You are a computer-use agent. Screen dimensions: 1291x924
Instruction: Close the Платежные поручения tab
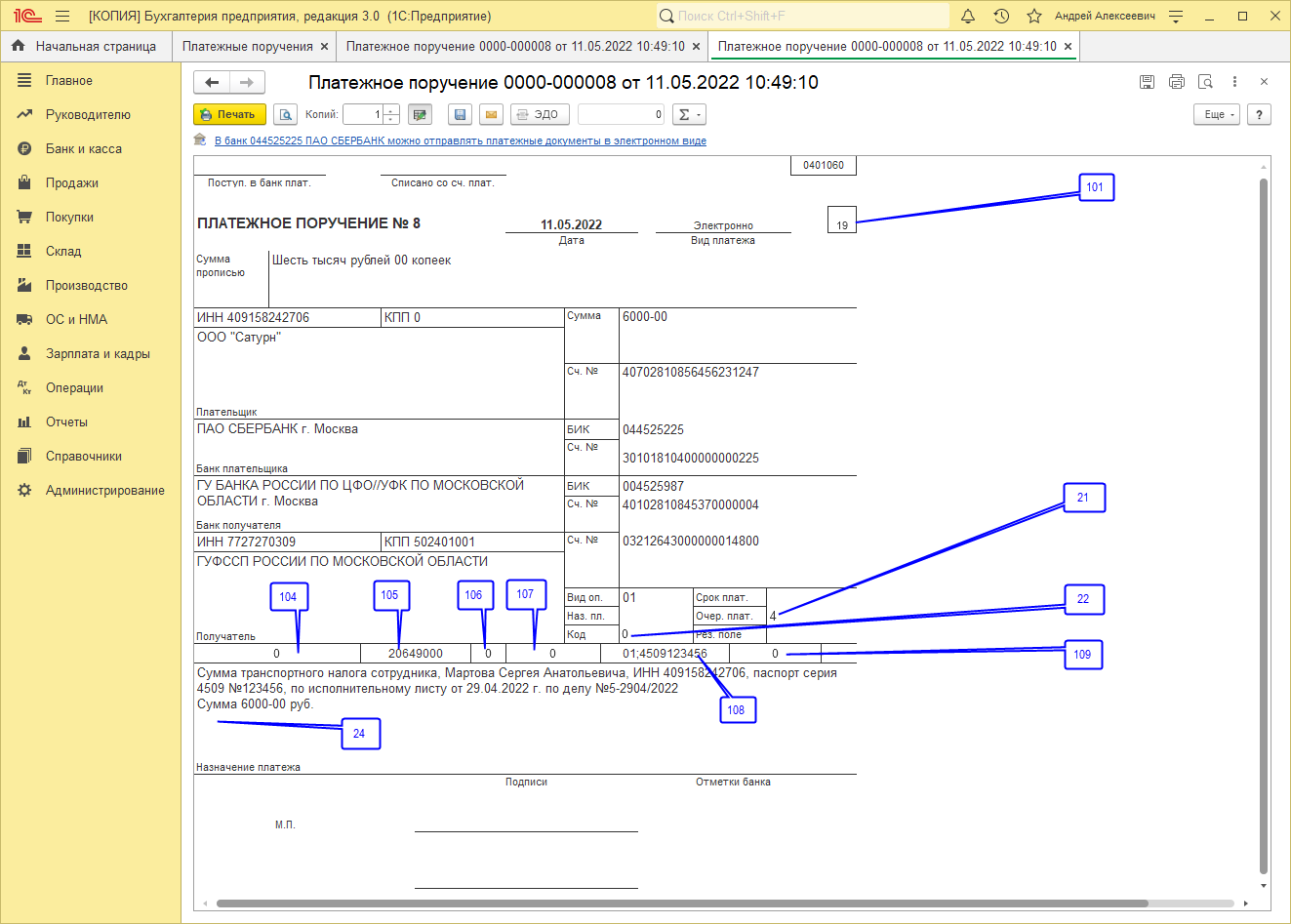coord(325,46)
